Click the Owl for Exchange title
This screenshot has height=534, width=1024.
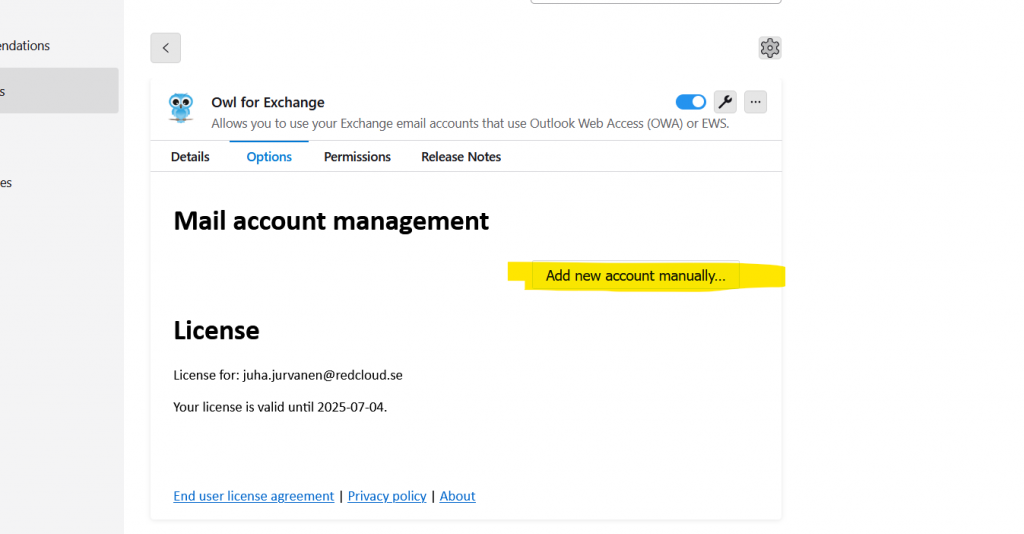tap(268, 102)
